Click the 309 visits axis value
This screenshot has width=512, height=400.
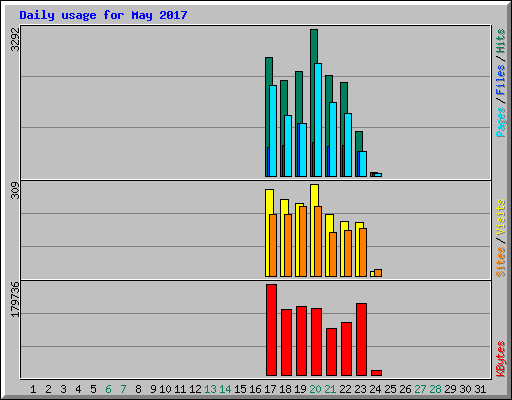tap(15, 190)
